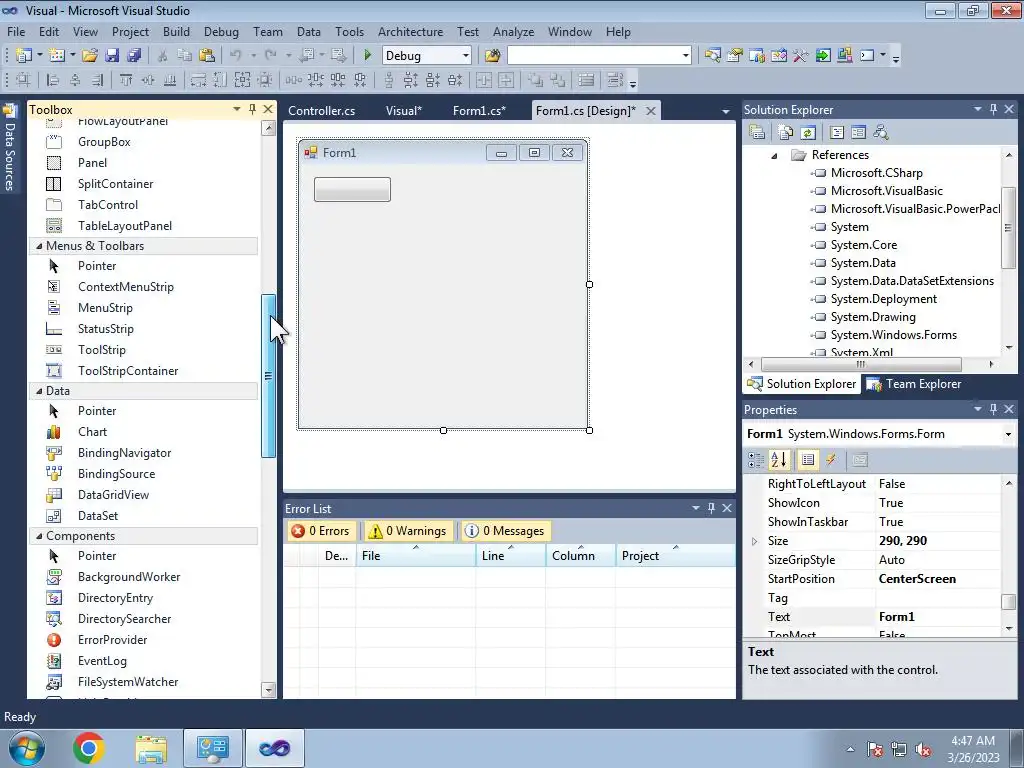Screen dimensions: 1024x768
Task: Show Events with the lightning bolt icon
Action: click(x=831, y=460)
